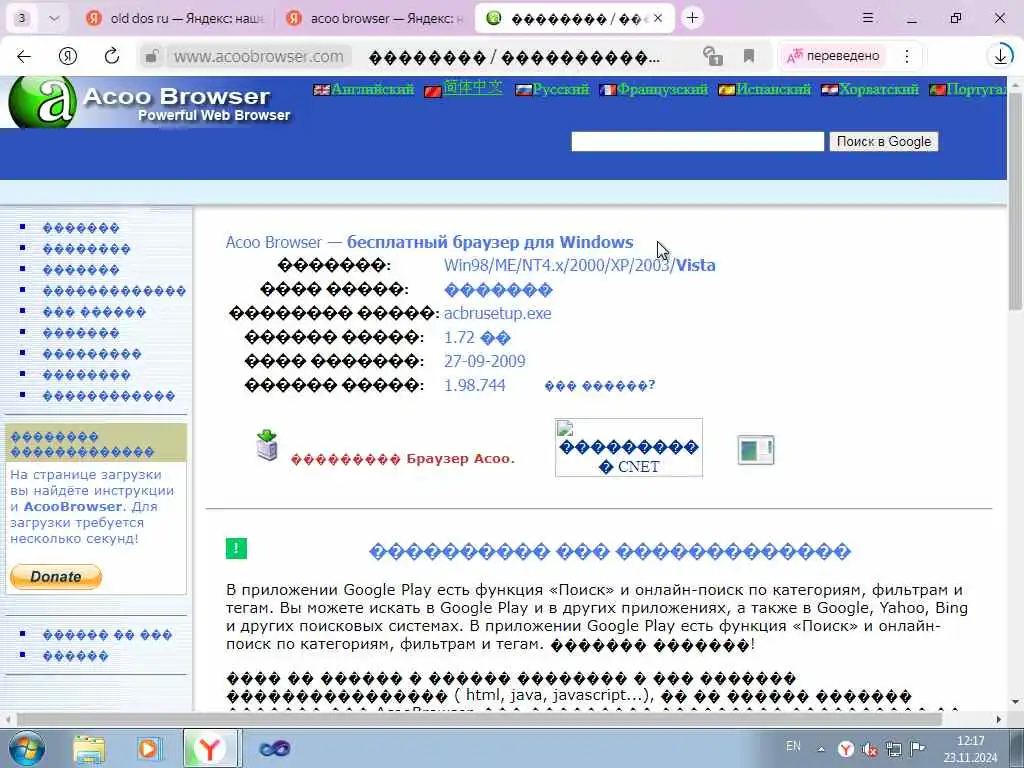Open the «переведено» translation options
Viewport: 1024px width, 768px height.
833,56
